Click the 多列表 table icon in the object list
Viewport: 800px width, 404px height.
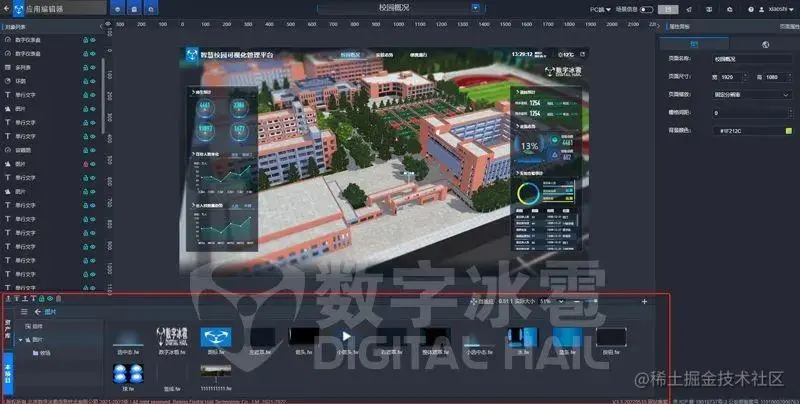click(x=8, y=67)
